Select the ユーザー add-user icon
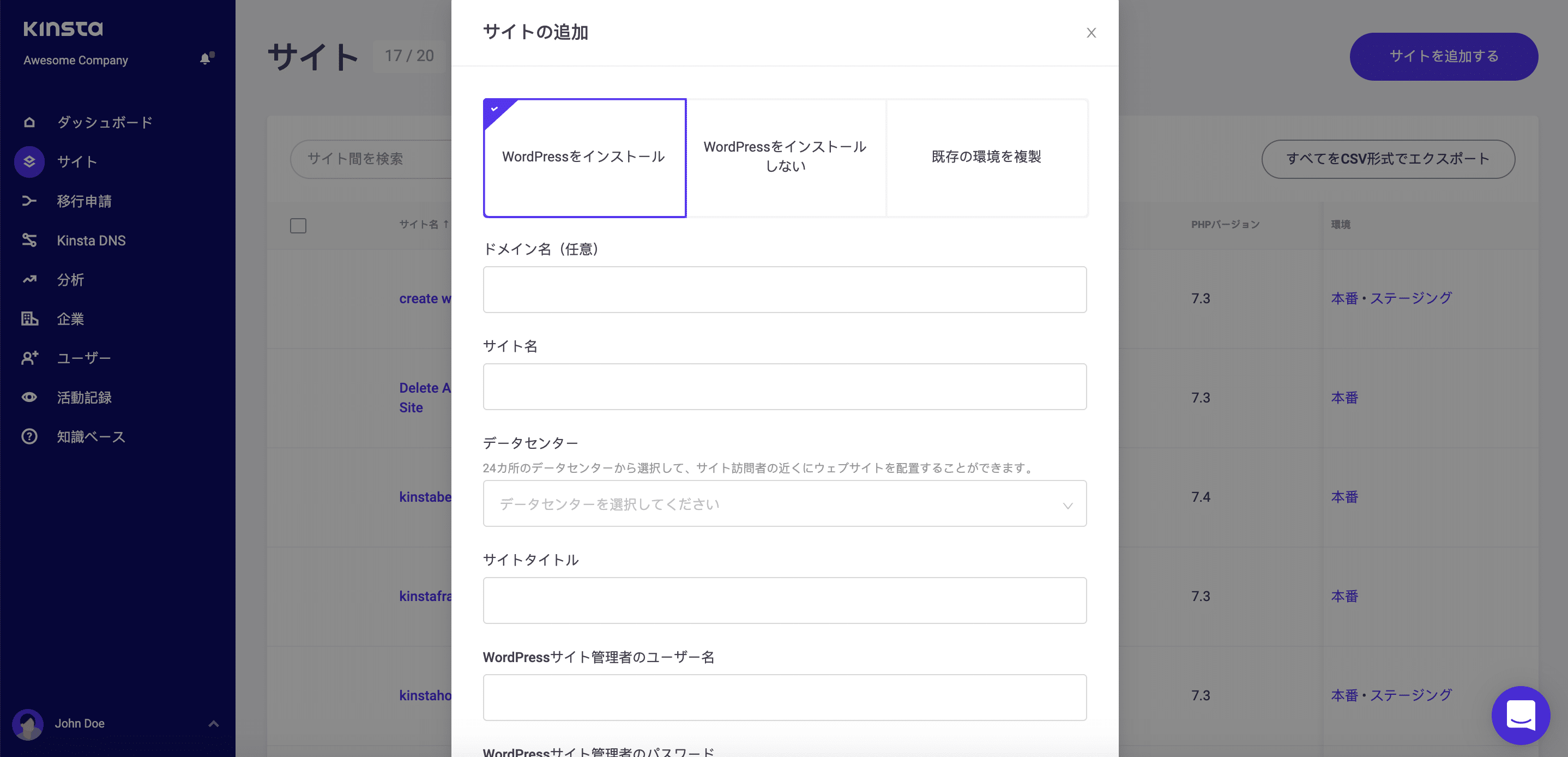The image size is (1568, 757). coord(28,358)
